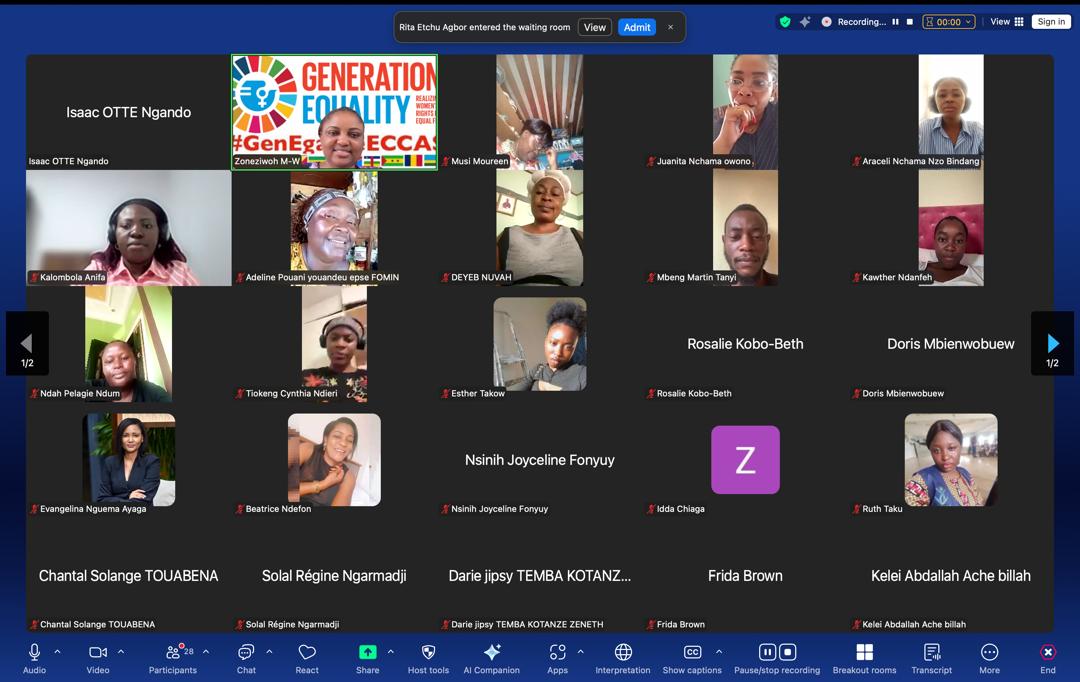Click the Isaac OTTE Ngando name tile
This screenshot has height=682, width=1080.
129,112
